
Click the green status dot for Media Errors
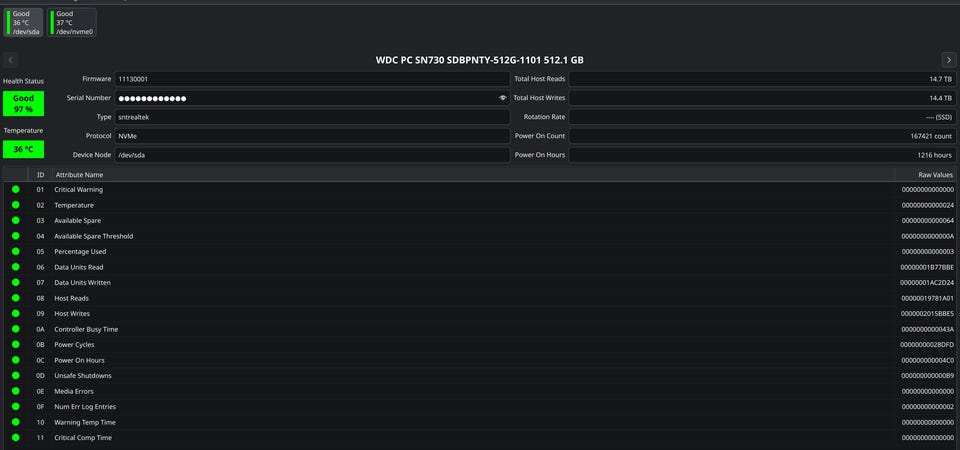click(x=15, y=391)
